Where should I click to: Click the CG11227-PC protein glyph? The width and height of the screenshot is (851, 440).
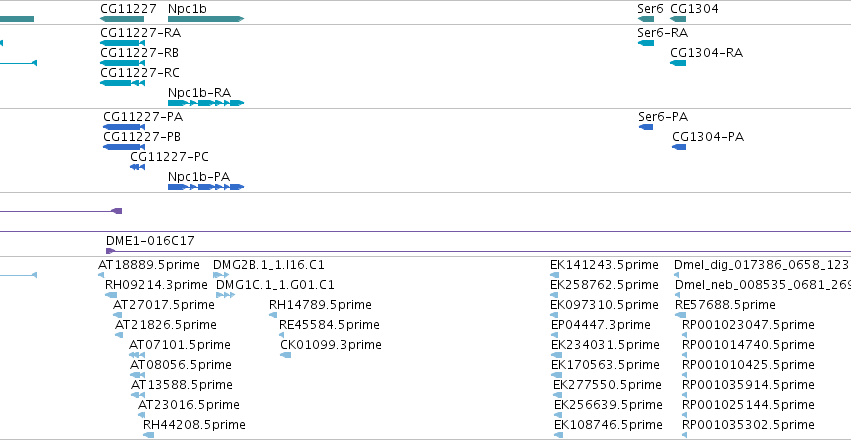(x=138, y=167)
